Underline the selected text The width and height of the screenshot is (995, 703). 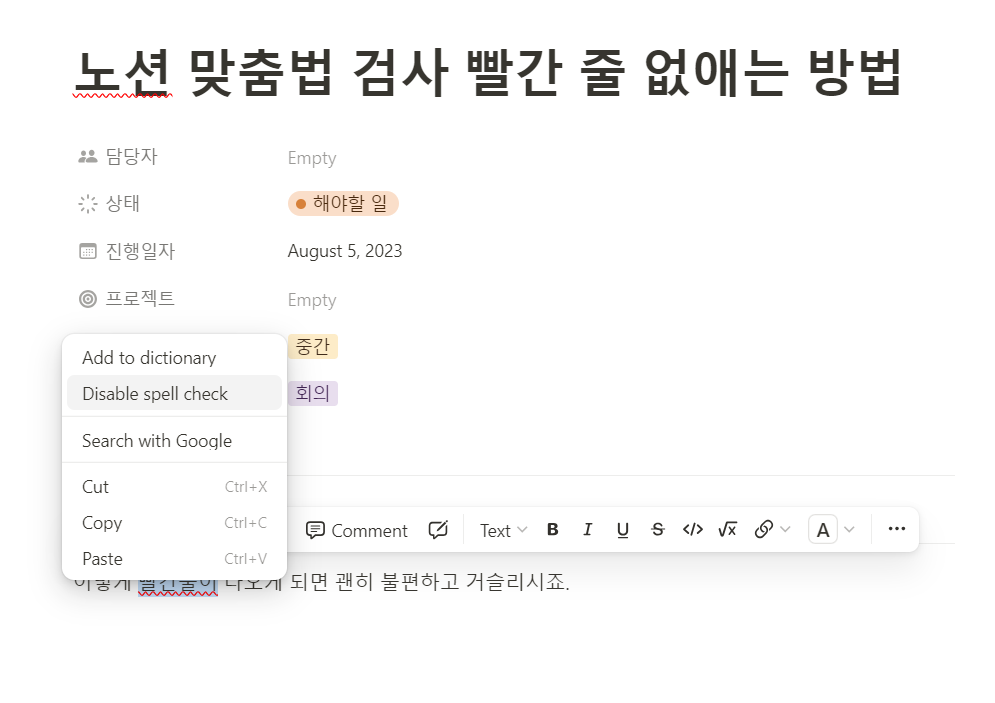click(x=623, y=529)
